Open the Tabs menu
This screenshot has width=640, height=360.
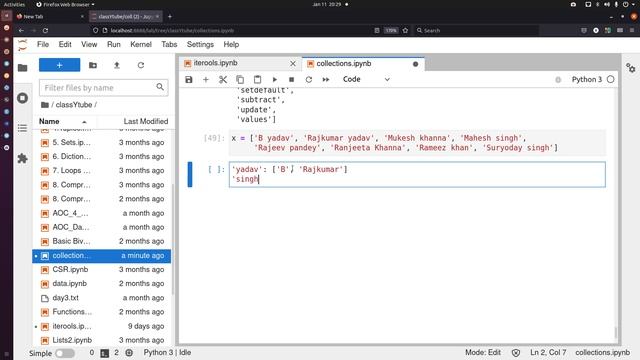[169, 44]
